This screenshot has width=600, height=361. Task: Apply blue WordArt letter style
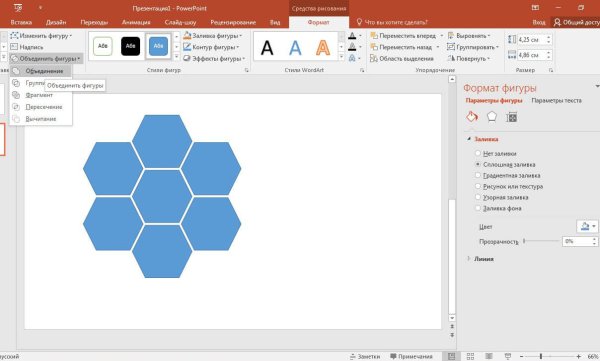pyautogui.click(x=295, y=48)
